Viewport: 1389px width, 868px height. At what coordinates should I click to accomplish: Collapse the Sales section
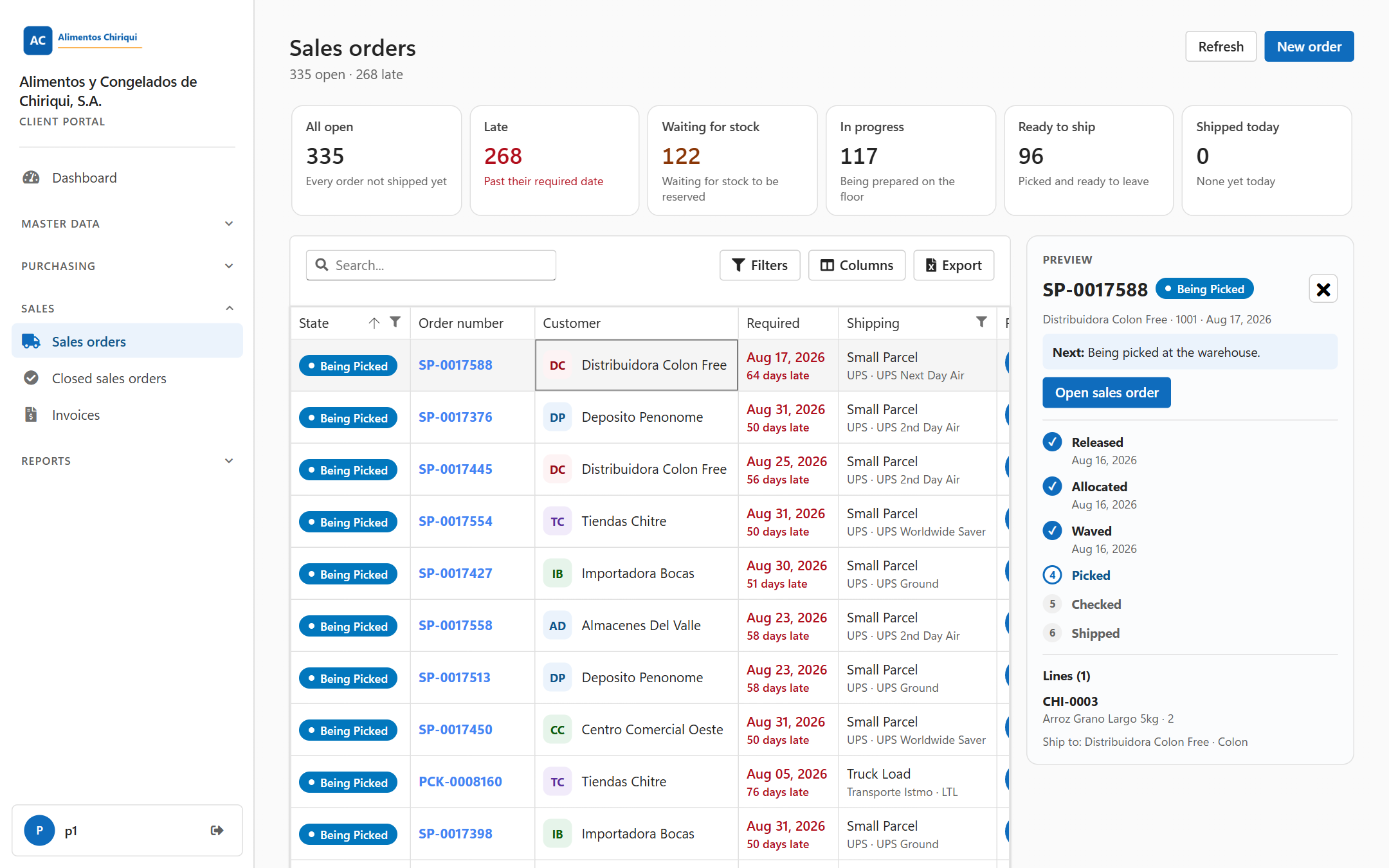point(127,309)
